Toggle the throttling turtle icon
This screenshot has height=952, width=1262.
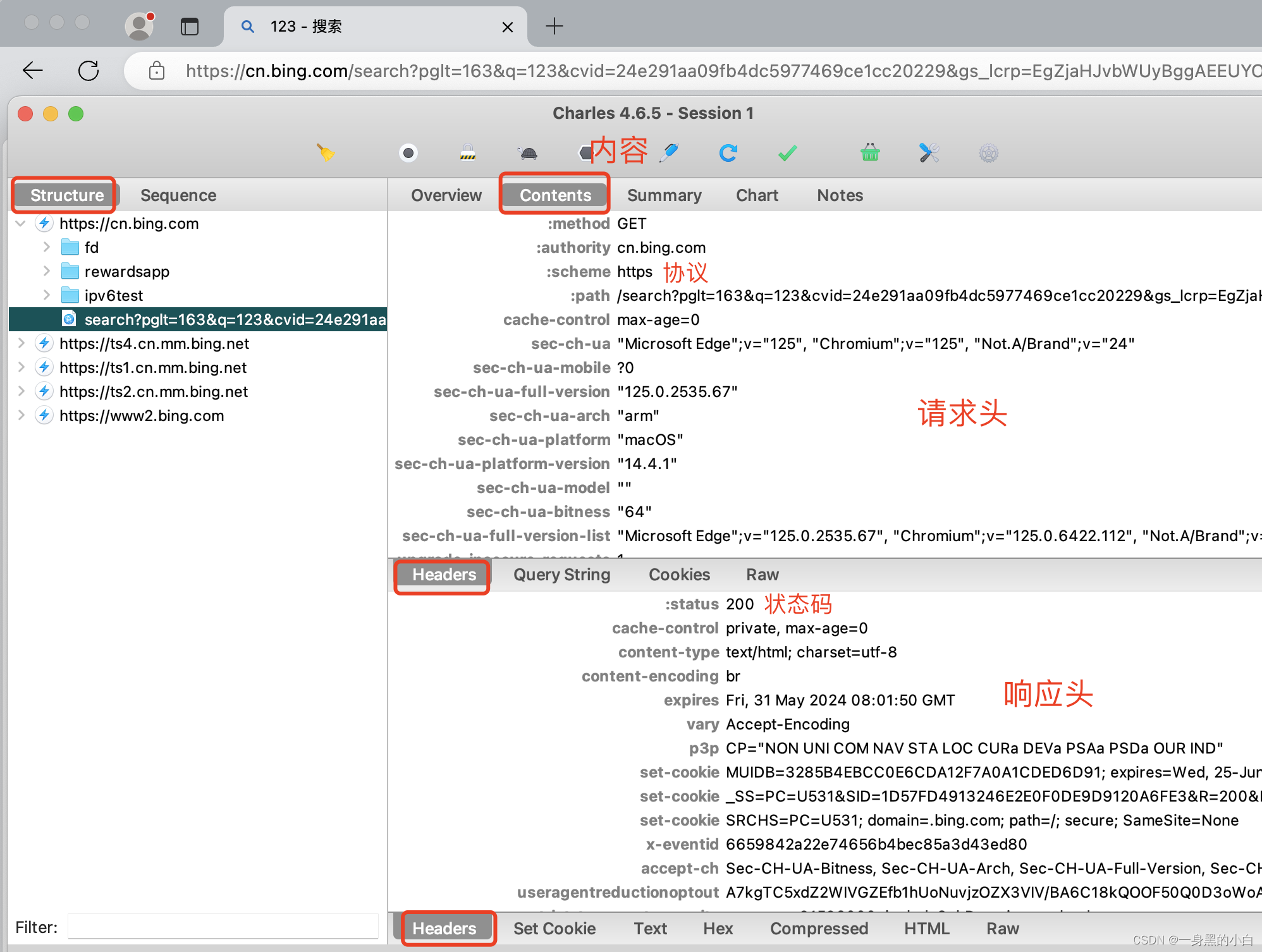[528, 153]
